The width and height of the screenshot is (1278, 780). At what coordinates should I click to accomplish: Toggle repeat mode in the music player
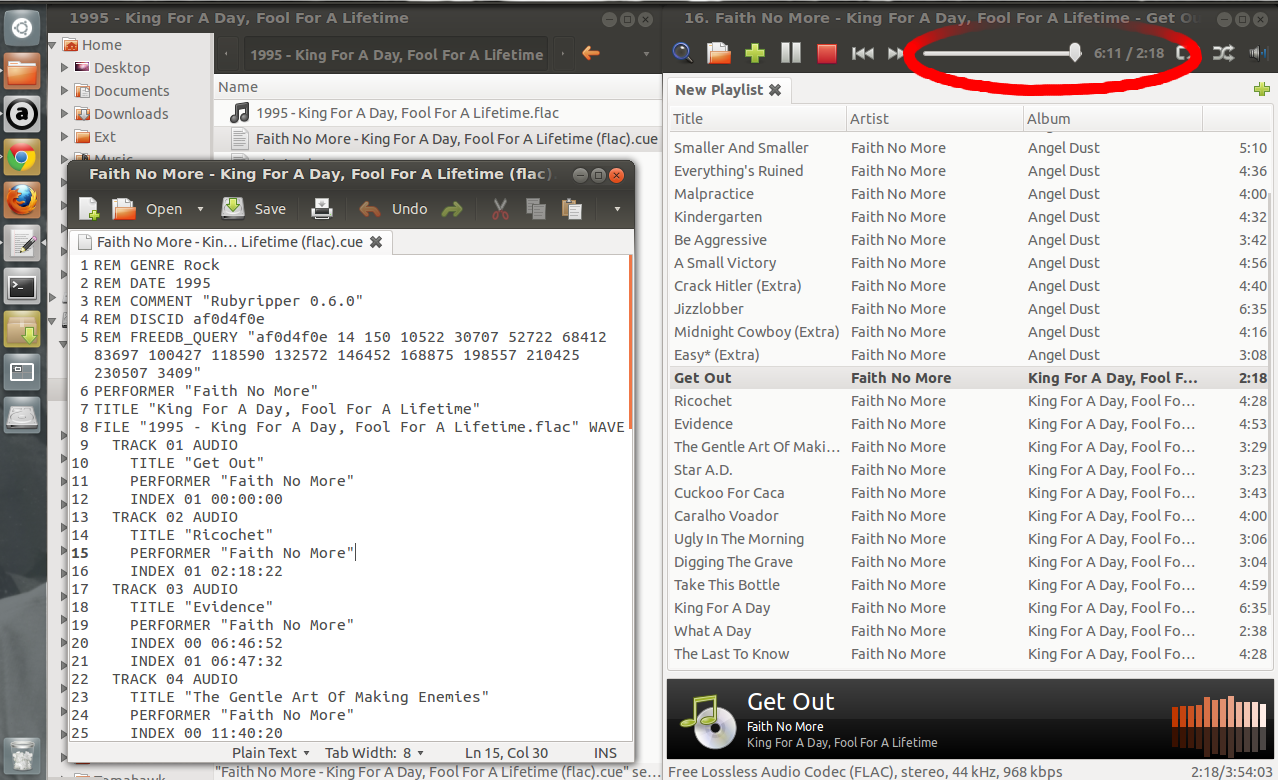[1185, 53]
